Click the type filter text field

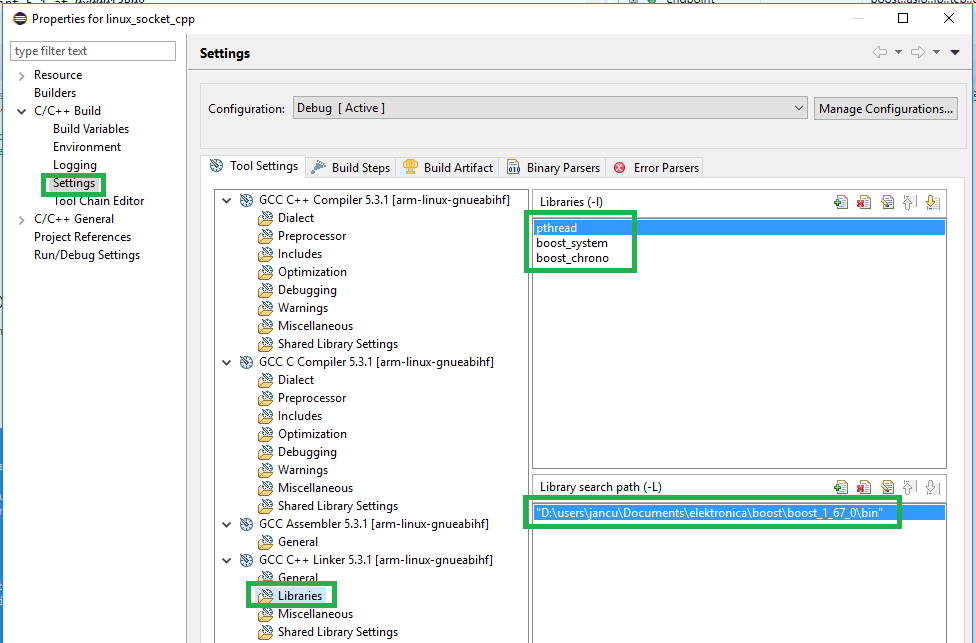point(93,51)
